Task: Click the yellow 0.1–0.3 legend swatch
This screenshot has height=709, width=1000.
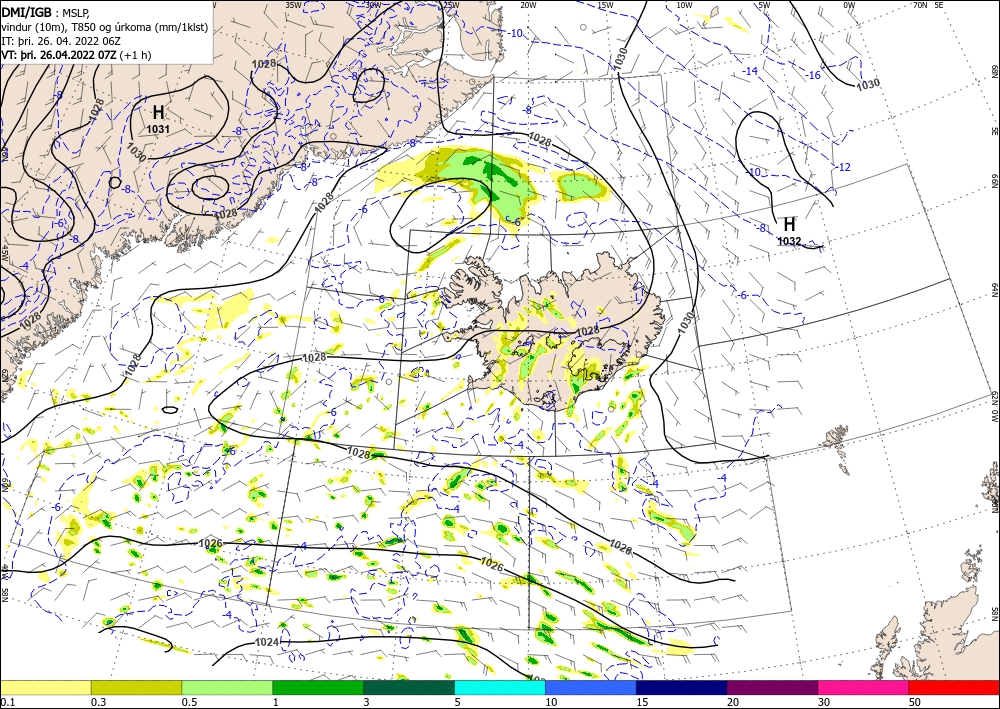Action: coord(45,687)
